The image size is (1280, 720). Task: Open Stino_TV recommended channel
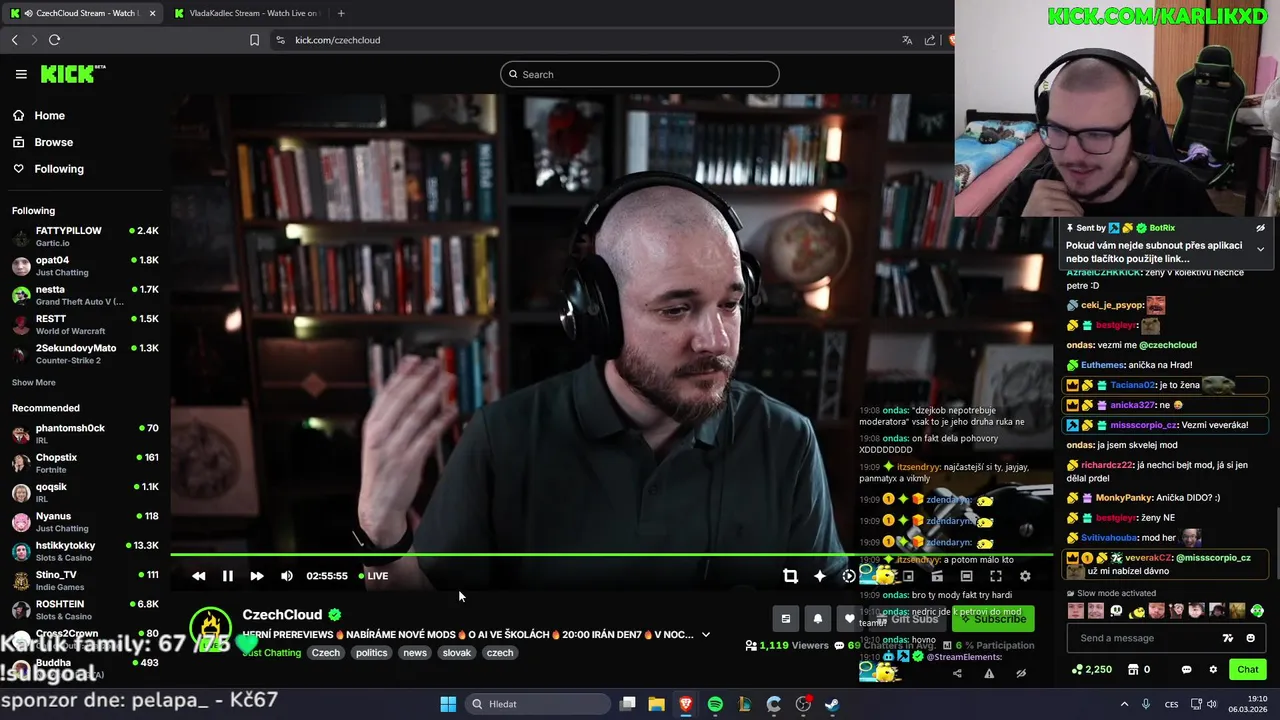[x=85, y=581]
